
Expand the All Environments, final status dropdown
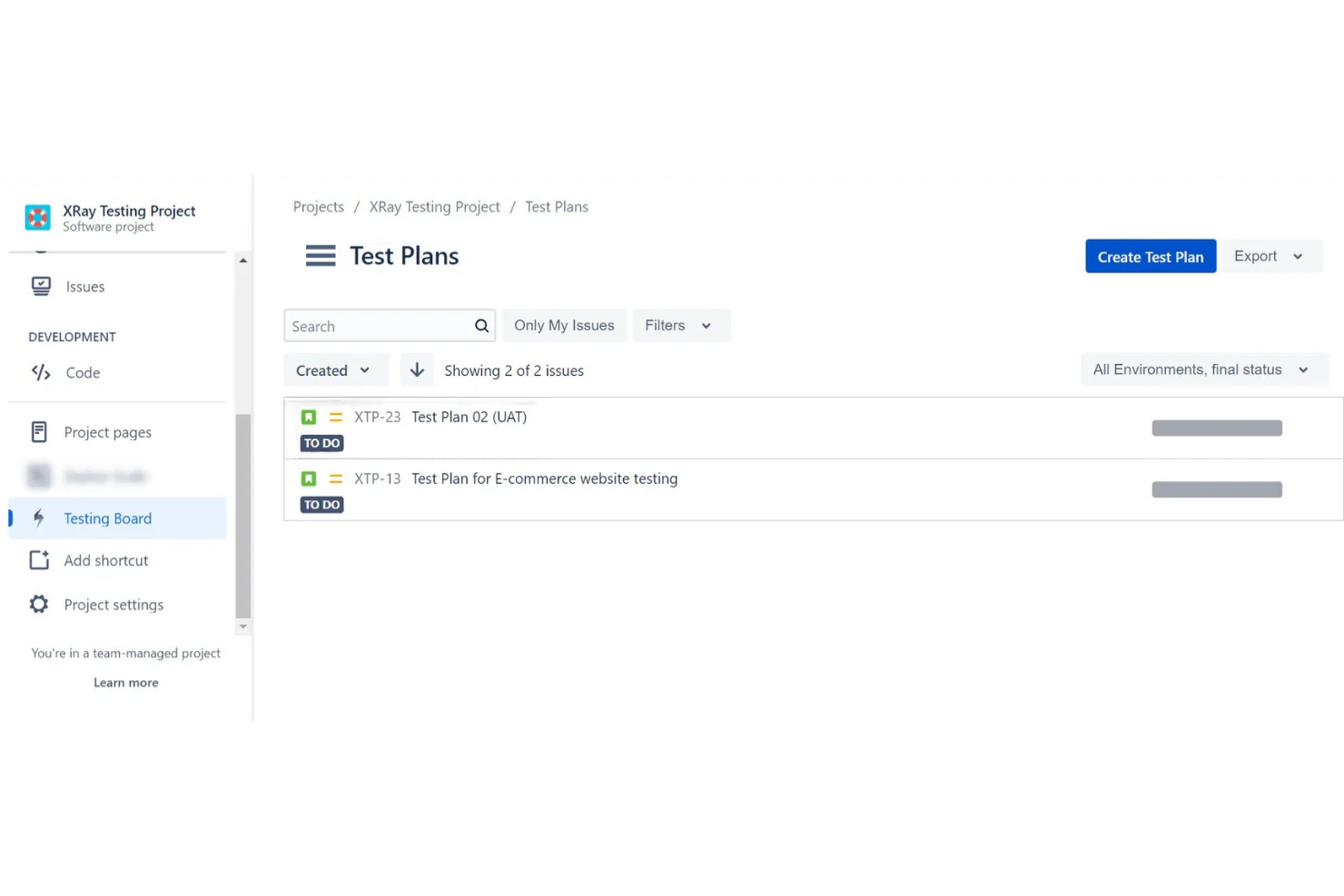1203,369
